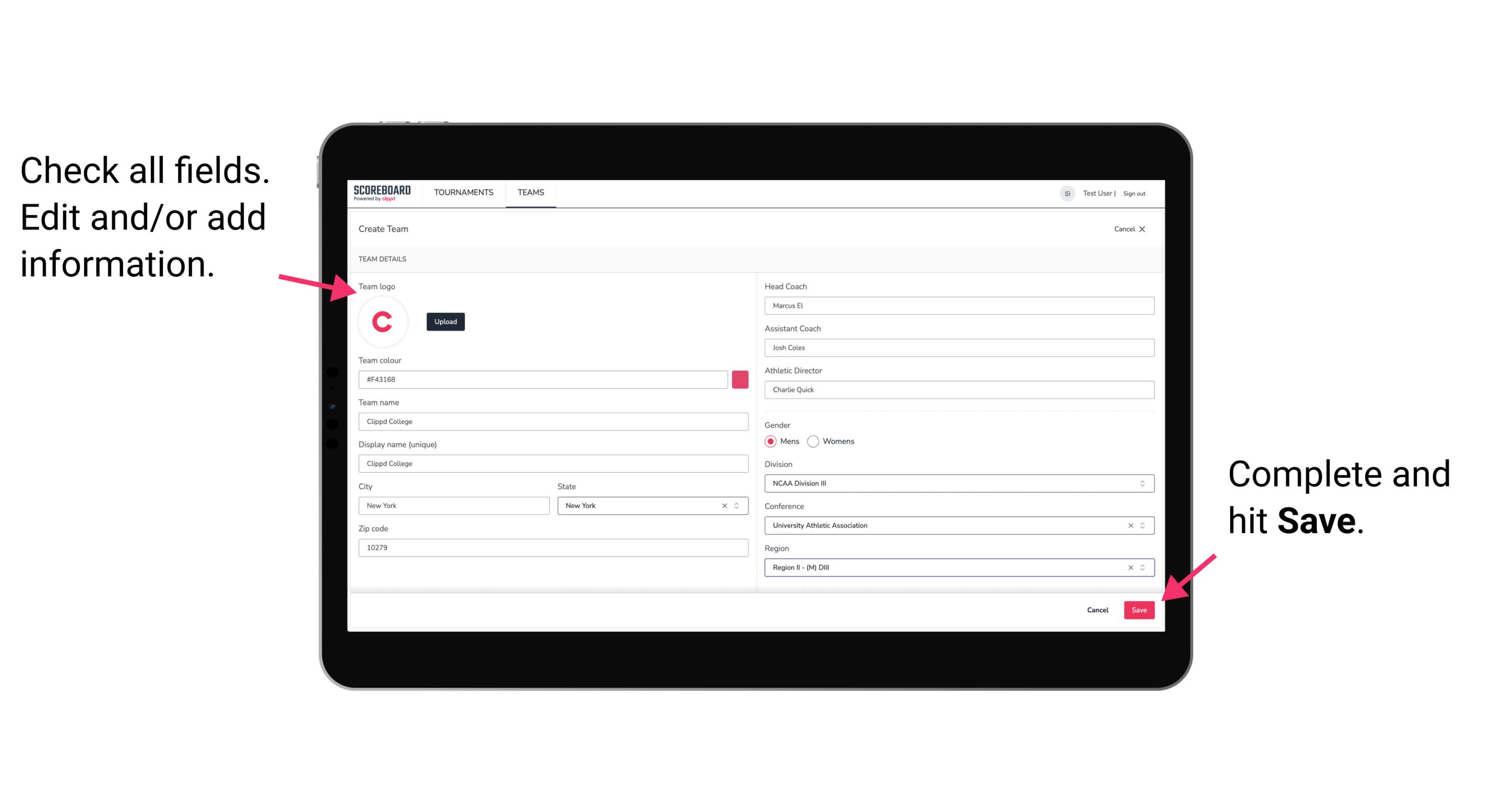Click the Sign out link
This screenshot has width=1510, height=812.
coord(1132,193)
